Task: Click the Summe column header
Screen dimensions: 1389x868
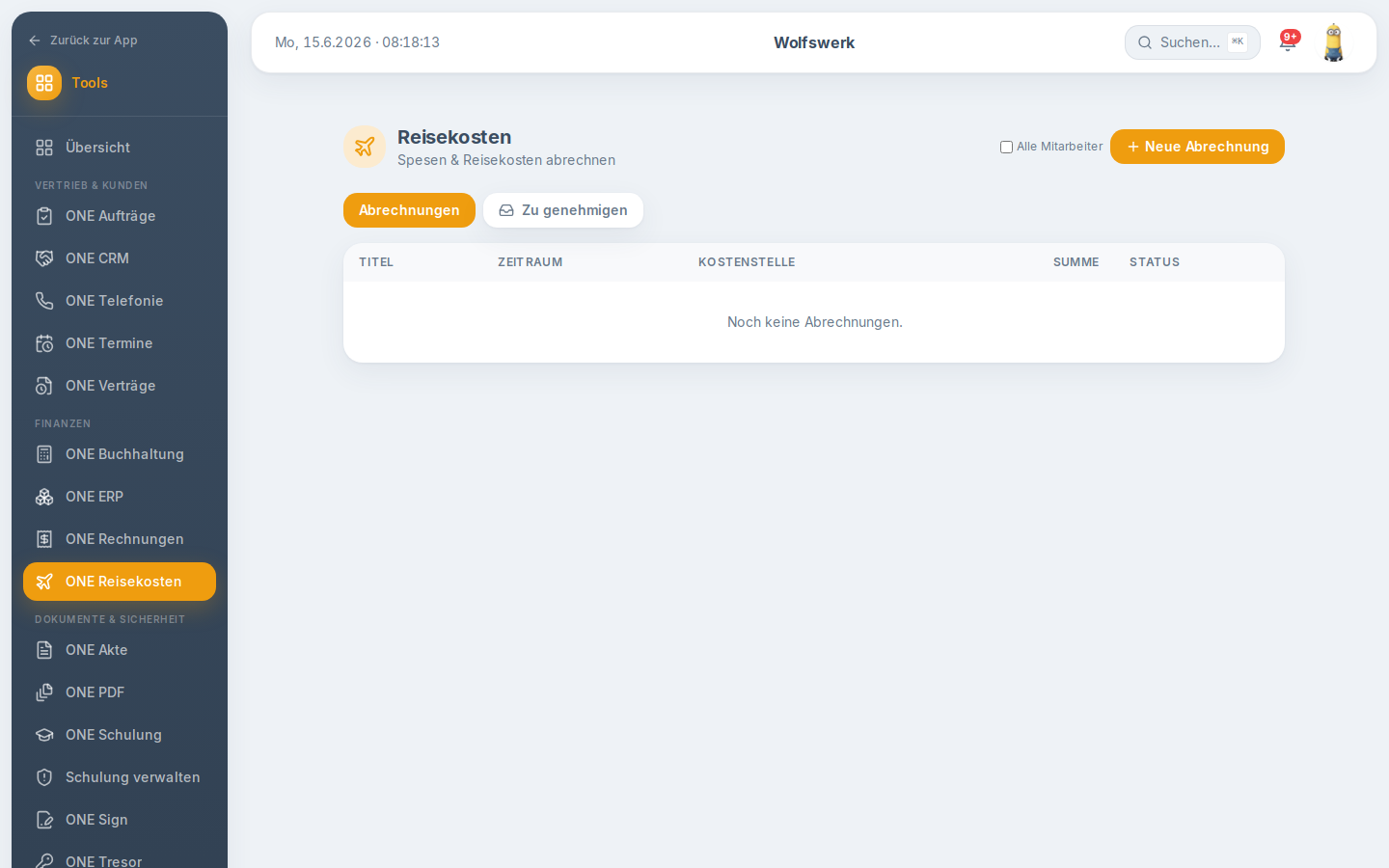Action: 1076,262
